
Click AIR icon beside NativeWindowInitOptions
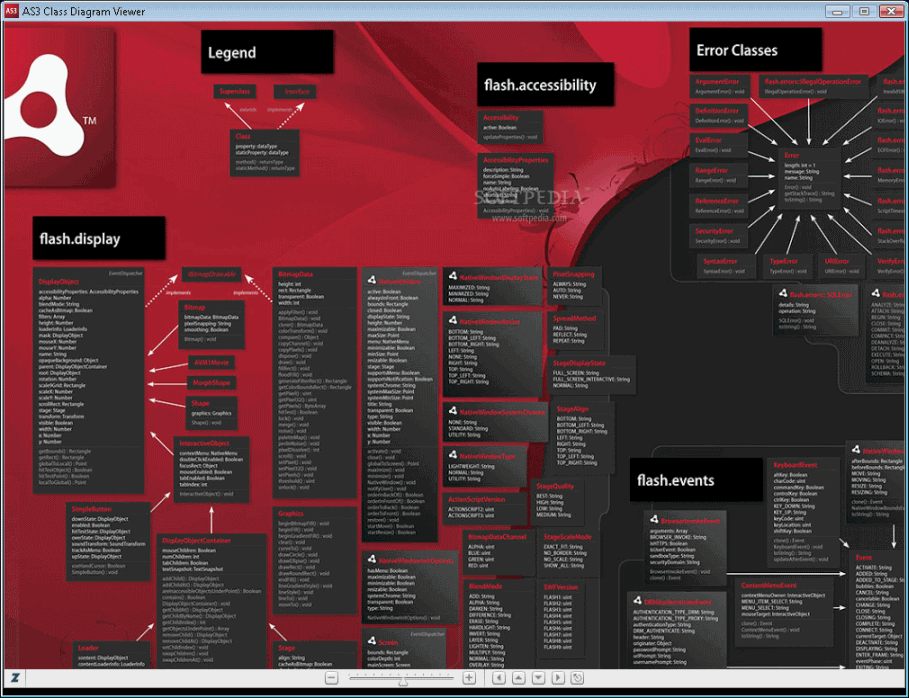pyautogui.click(x=372, y=559)
